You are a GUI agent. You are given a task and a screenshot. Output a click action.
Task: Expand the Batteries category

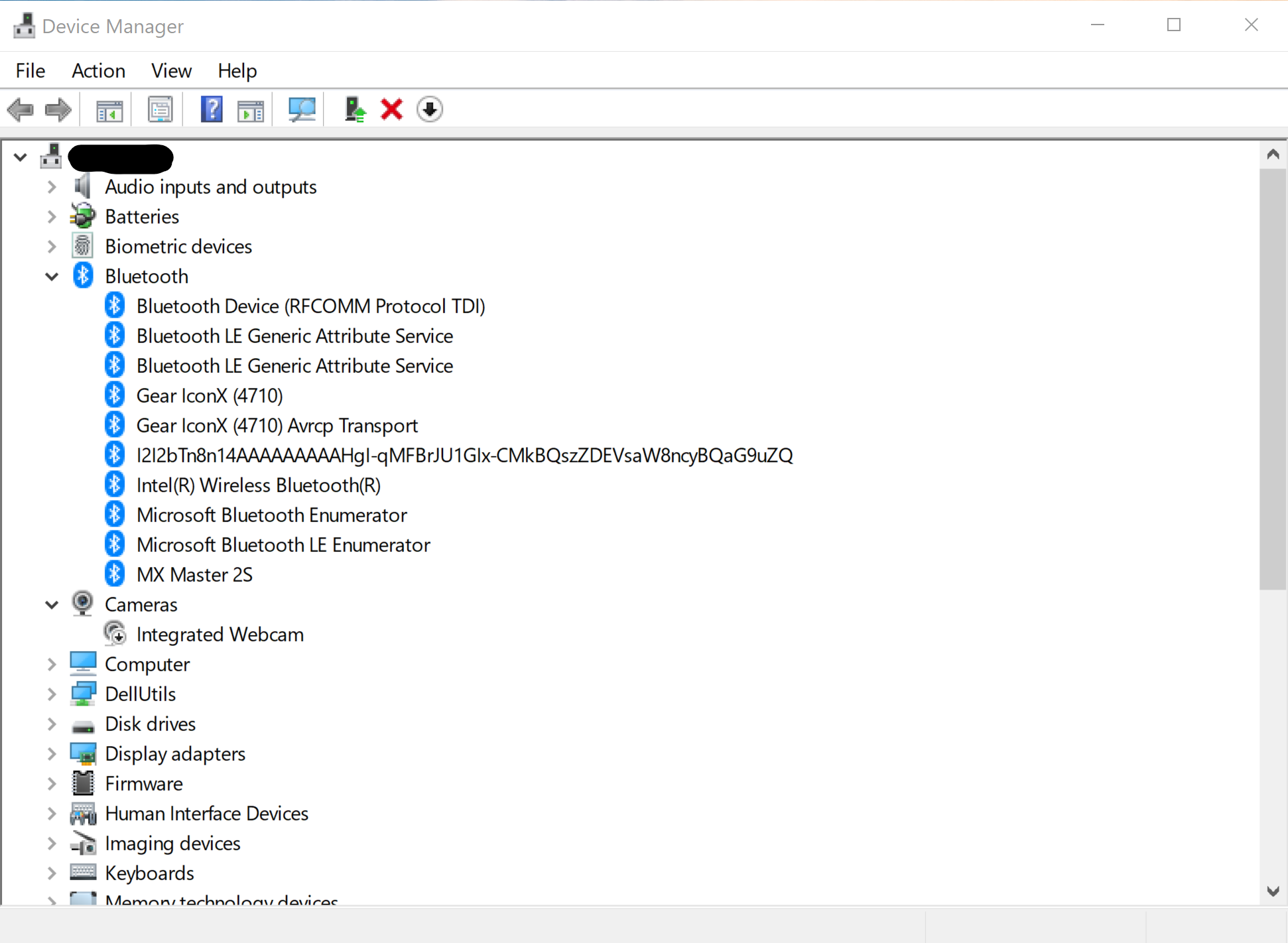[x=52, y=217]
